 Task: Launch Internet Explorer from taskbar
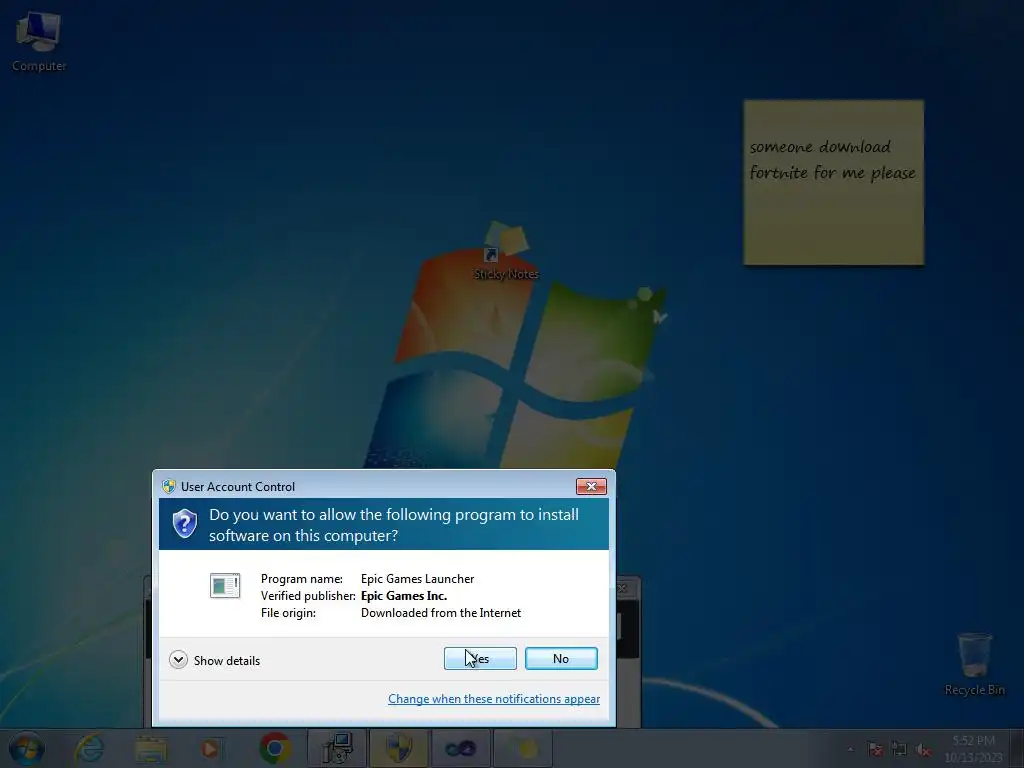point(89,748)
